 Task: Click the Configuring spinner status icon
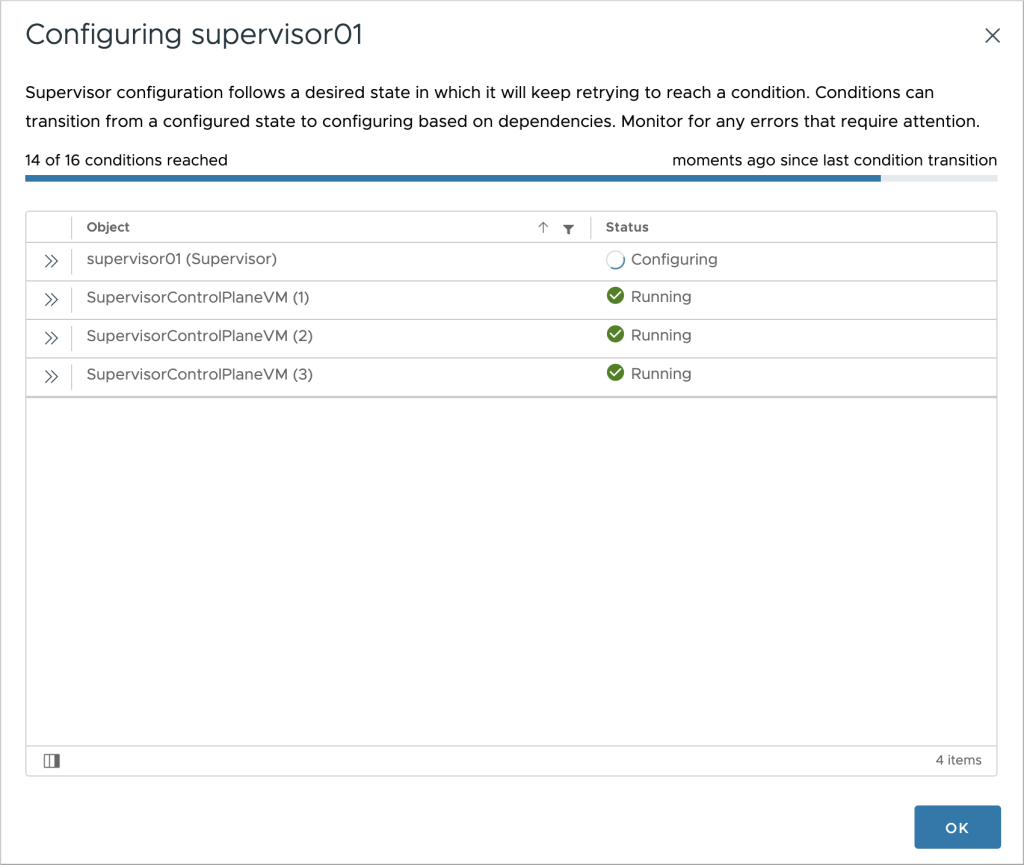click(615, 260)
